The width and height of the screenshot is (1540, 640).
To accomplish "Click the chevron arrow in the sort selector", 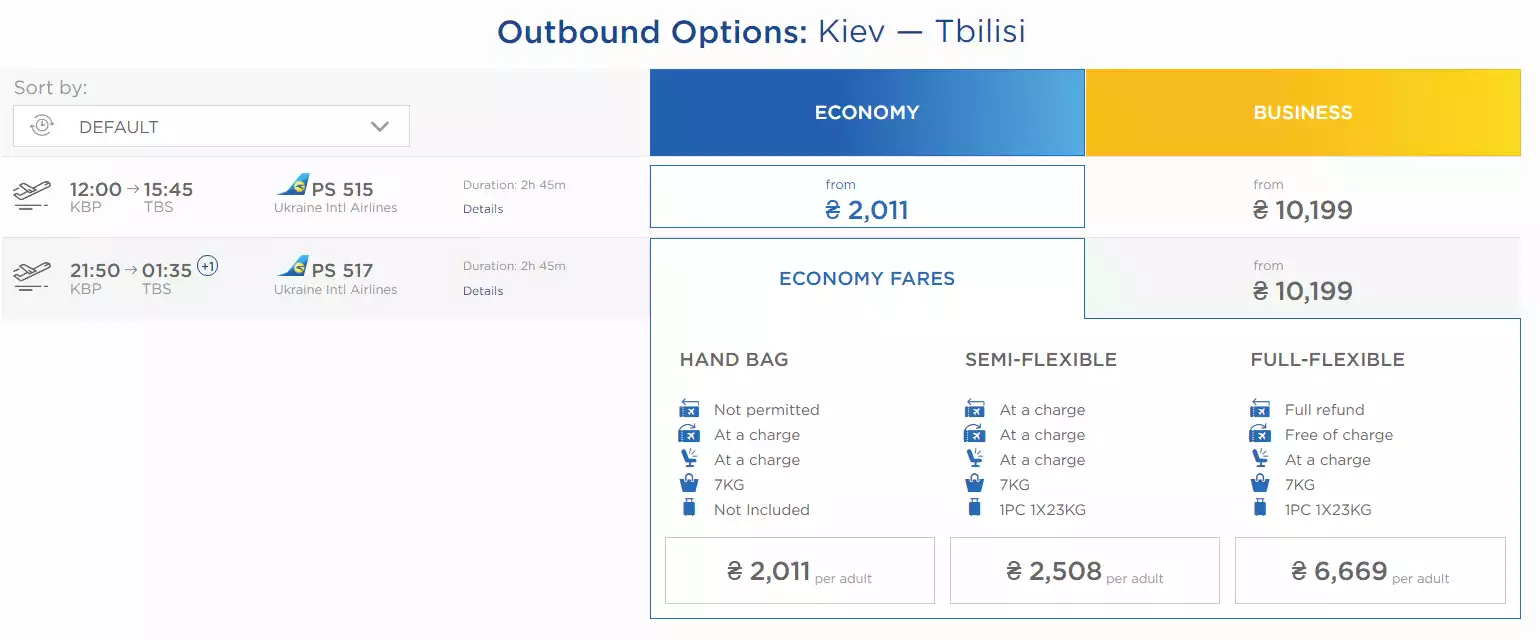I will click(379, 126).
